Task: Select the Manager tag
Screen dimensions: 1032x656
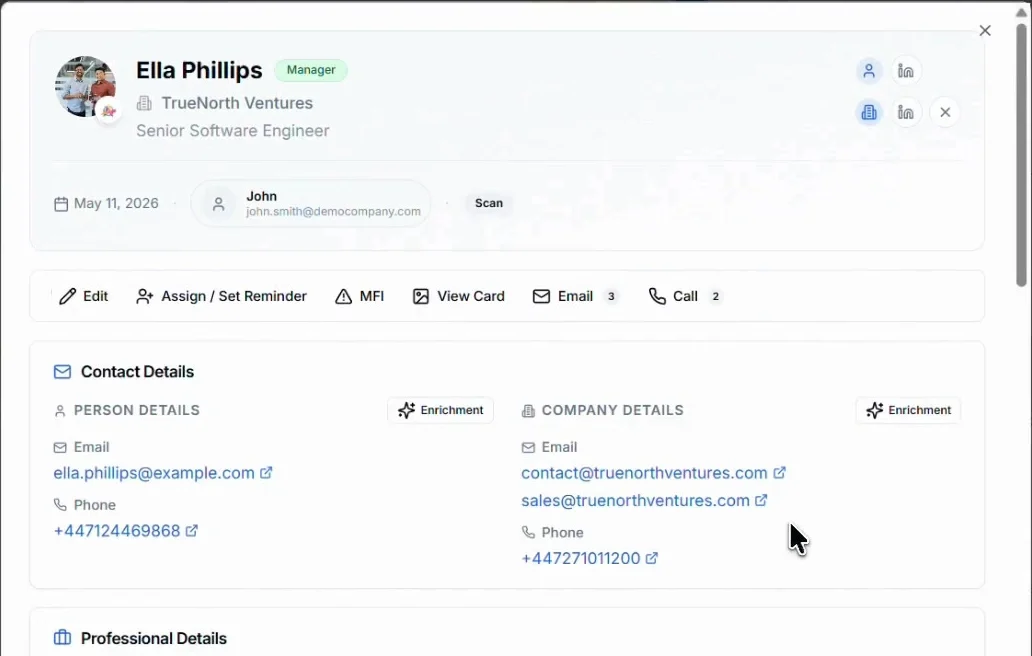Action: pyautogui.click(x=311, y=70)
